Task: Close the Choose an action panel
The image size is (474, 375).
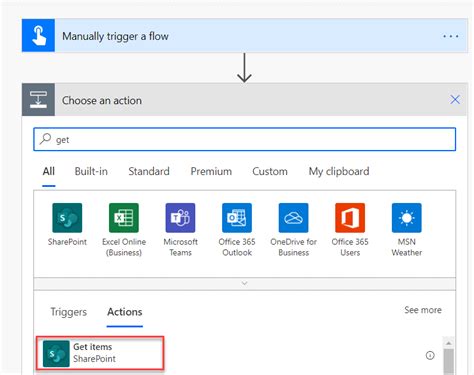Action: click(455, 99)
